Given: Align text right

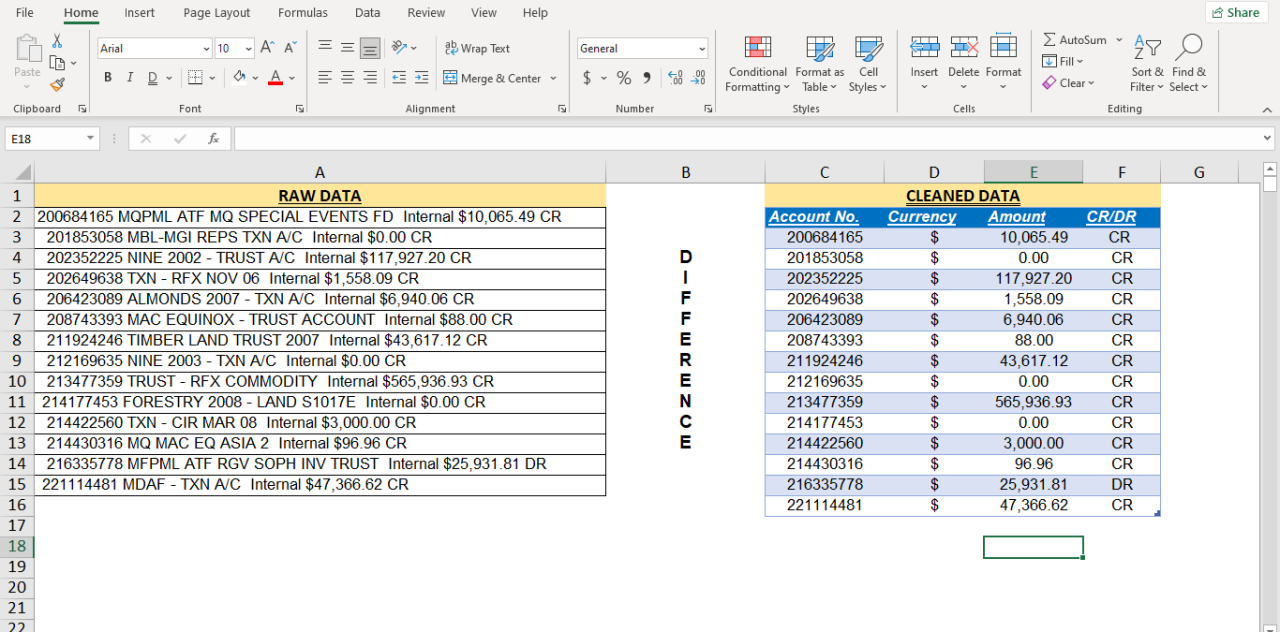Looking at the screenshot, I should (x=370, y=78).
